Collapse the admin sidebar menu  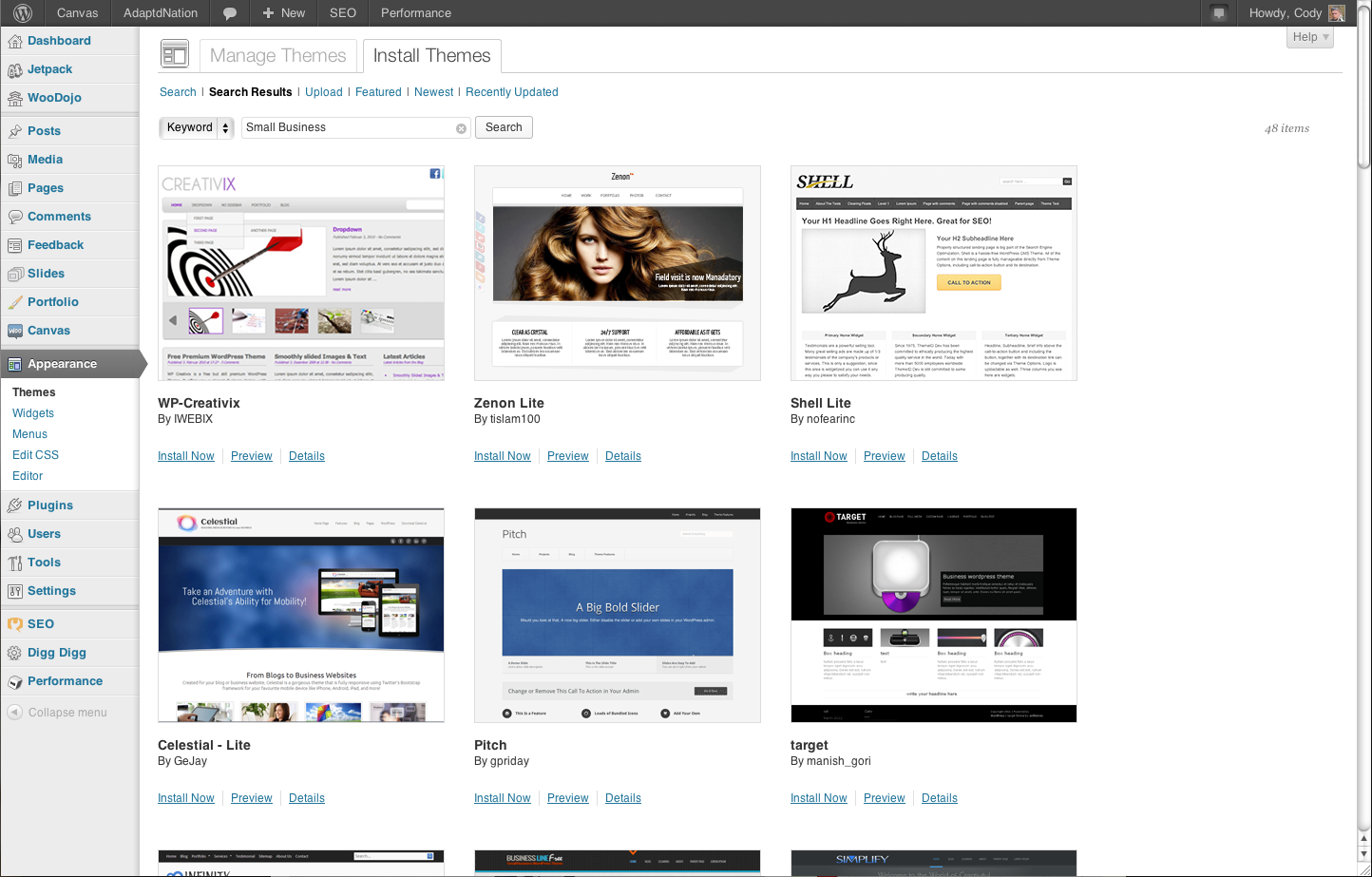tap(55, 712)
